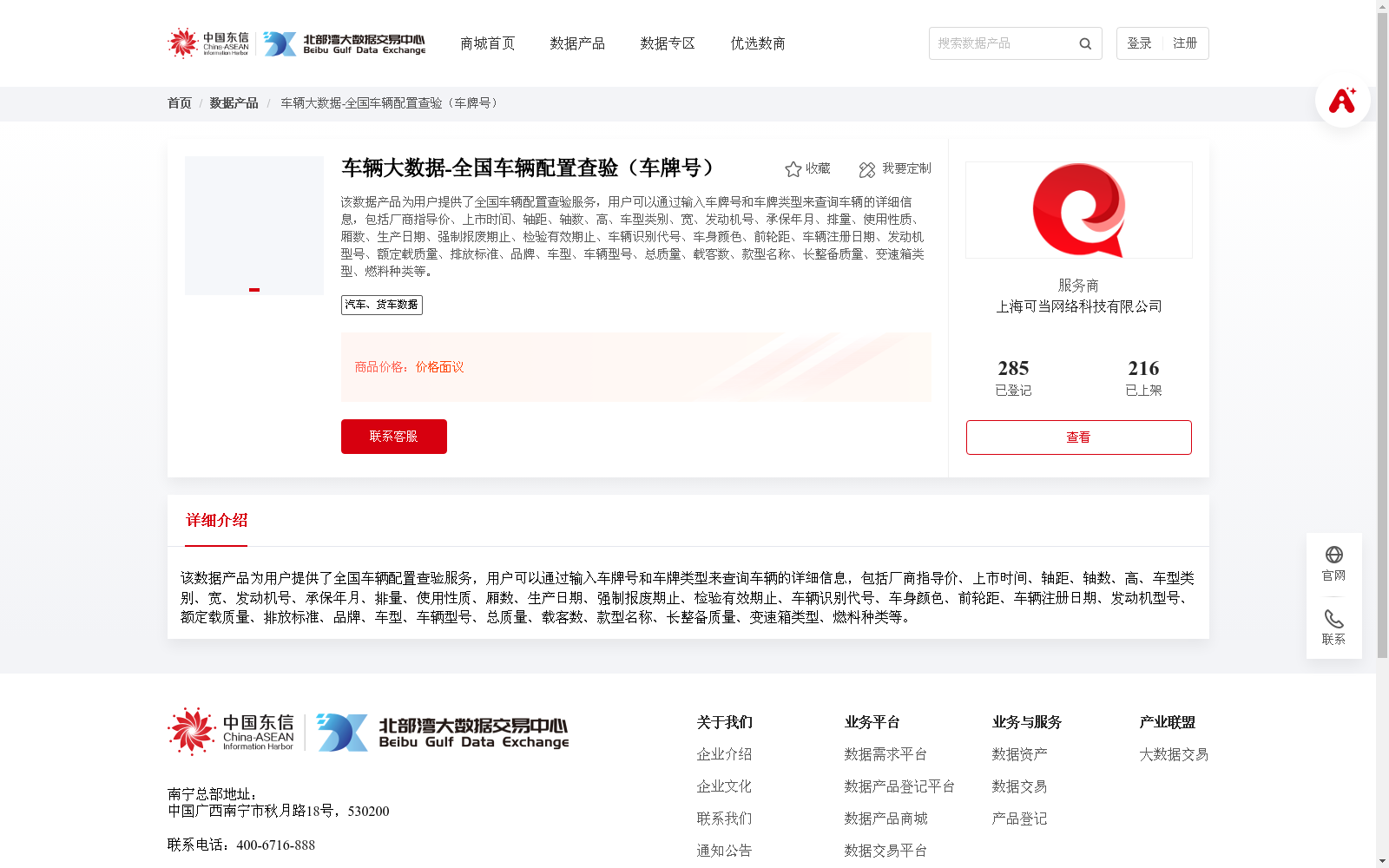Click the 注册 link

click(x=1185, y=43)
